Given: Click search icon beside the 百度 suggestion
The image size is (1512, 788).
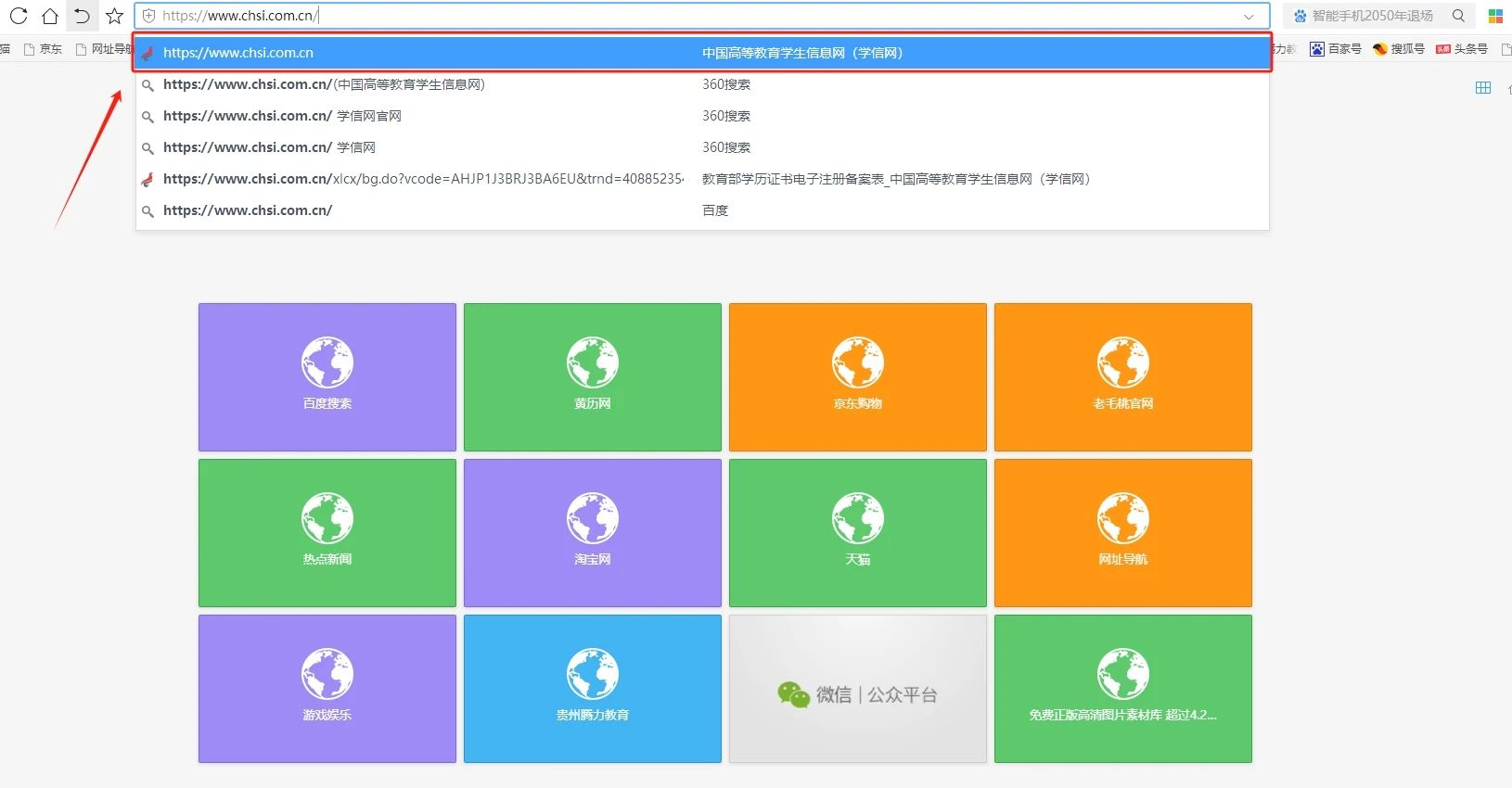Looking at the screenshot, I should tap(147, 211).
